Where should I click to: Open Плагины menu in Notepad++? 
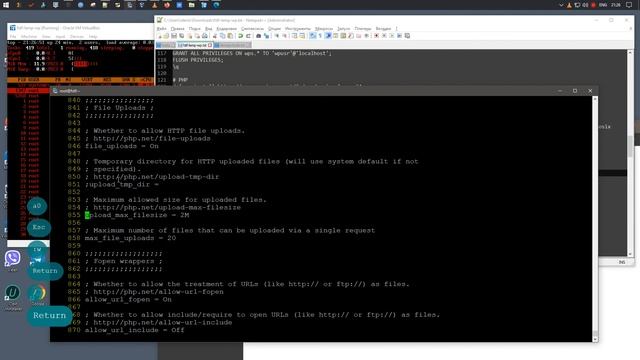362,29
